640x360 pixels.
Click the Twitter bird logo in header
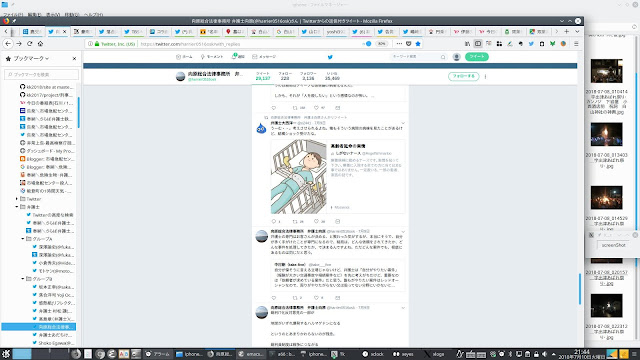[330, 57]
